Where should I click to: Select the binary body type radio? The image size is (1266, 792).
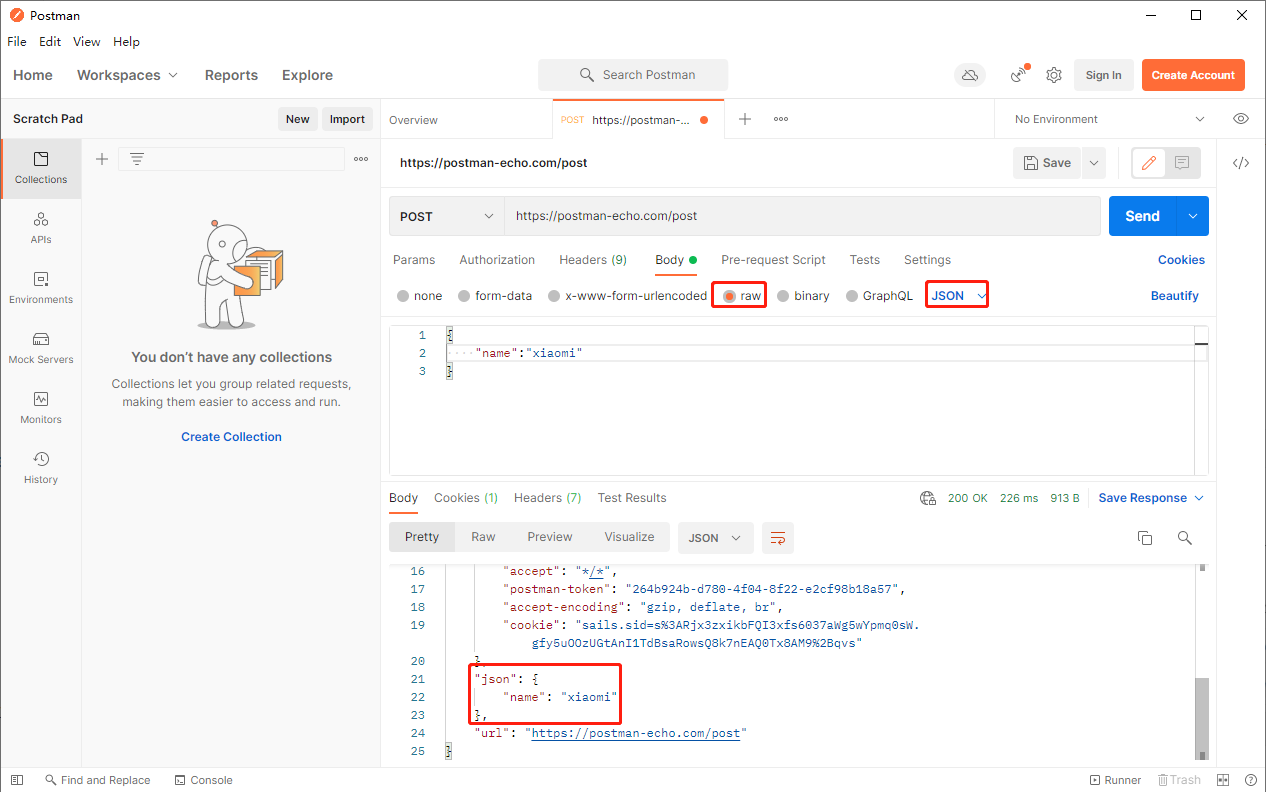point(784,296)
